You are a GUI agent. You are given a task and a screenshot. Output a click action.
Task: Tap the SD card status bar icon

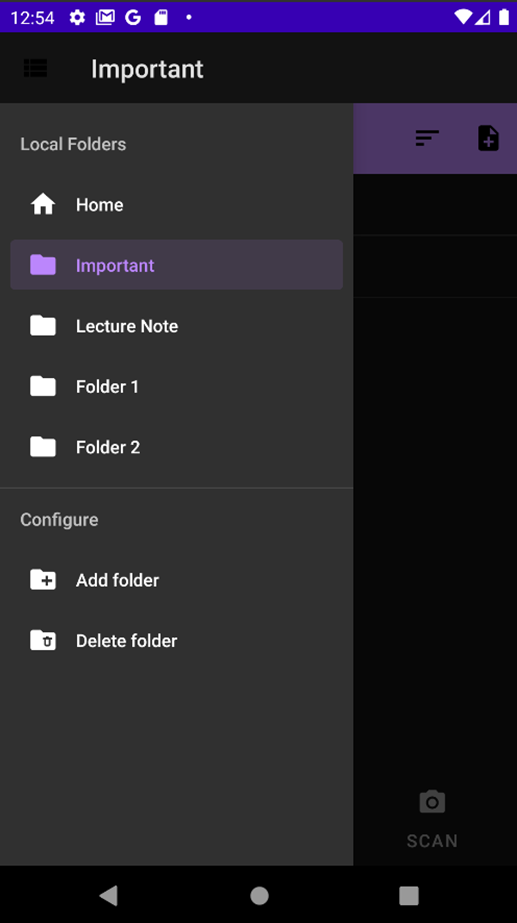click(161, 17)
